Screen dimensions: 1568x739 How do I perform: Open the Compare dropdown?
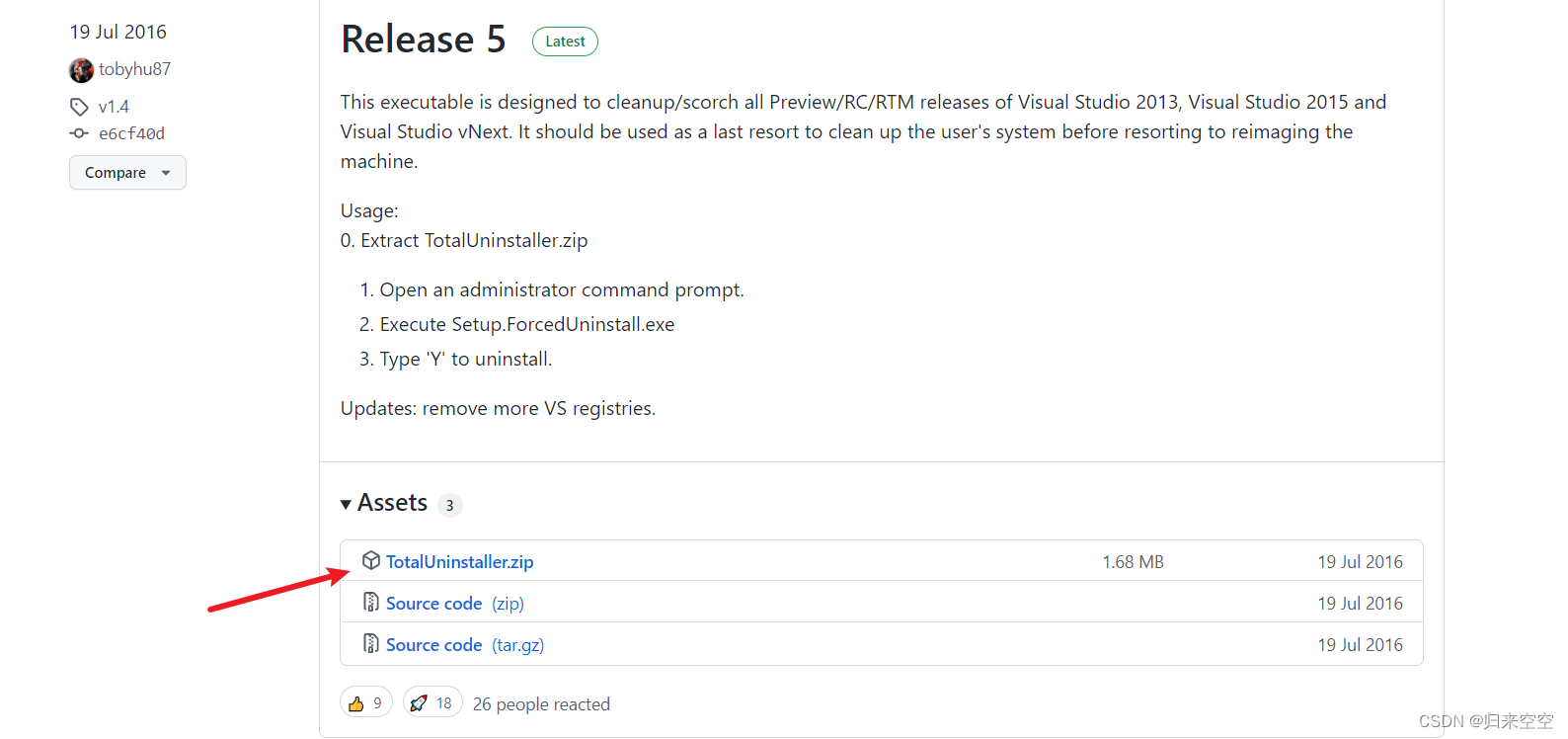pos(127,172)
